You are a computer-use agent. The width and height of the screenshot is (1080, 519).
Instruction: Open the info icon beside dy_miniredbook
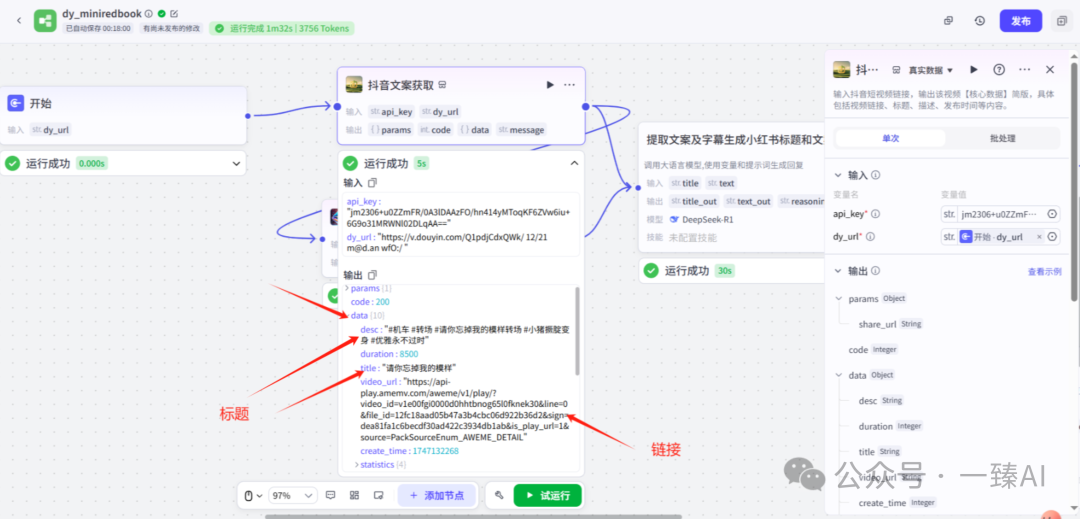149,13
